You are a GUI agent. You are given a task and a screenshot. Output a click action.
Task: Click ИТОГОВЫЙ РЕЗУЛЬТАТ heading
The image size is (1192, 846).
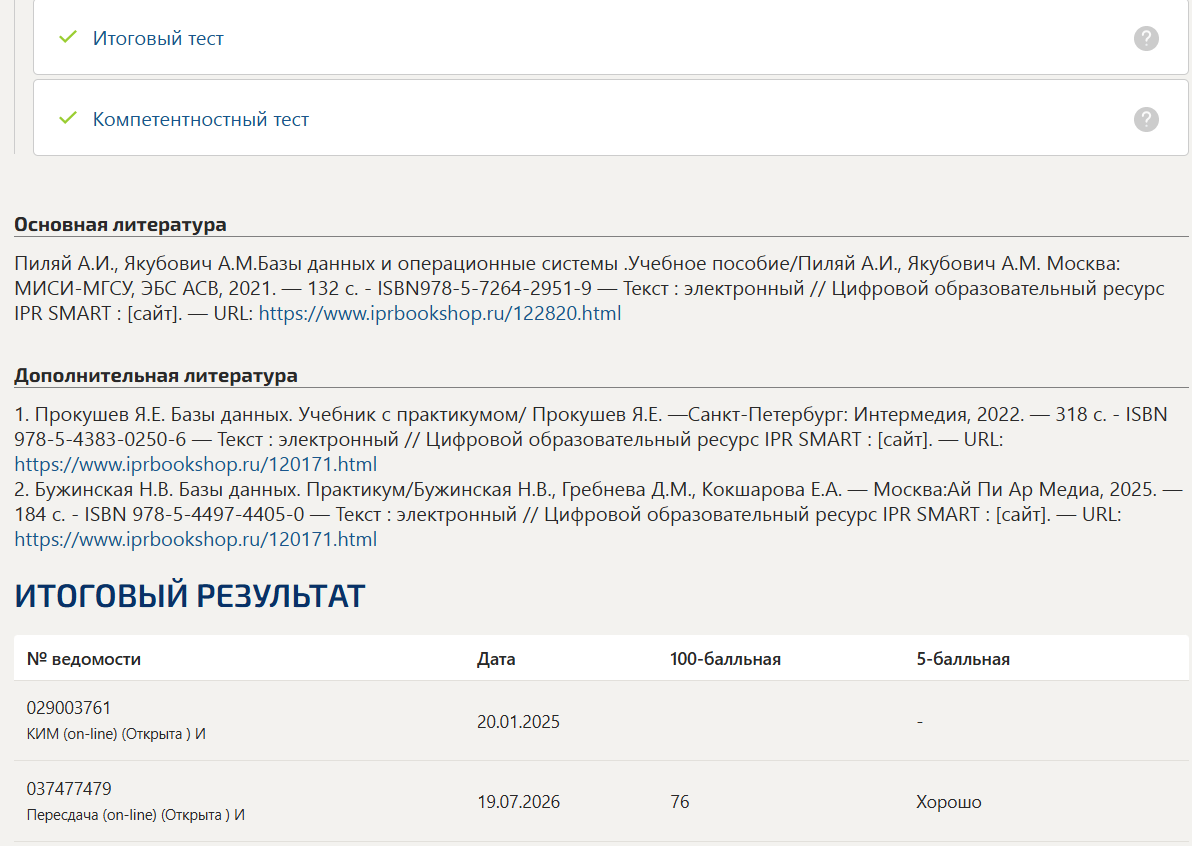click(190, 596)
